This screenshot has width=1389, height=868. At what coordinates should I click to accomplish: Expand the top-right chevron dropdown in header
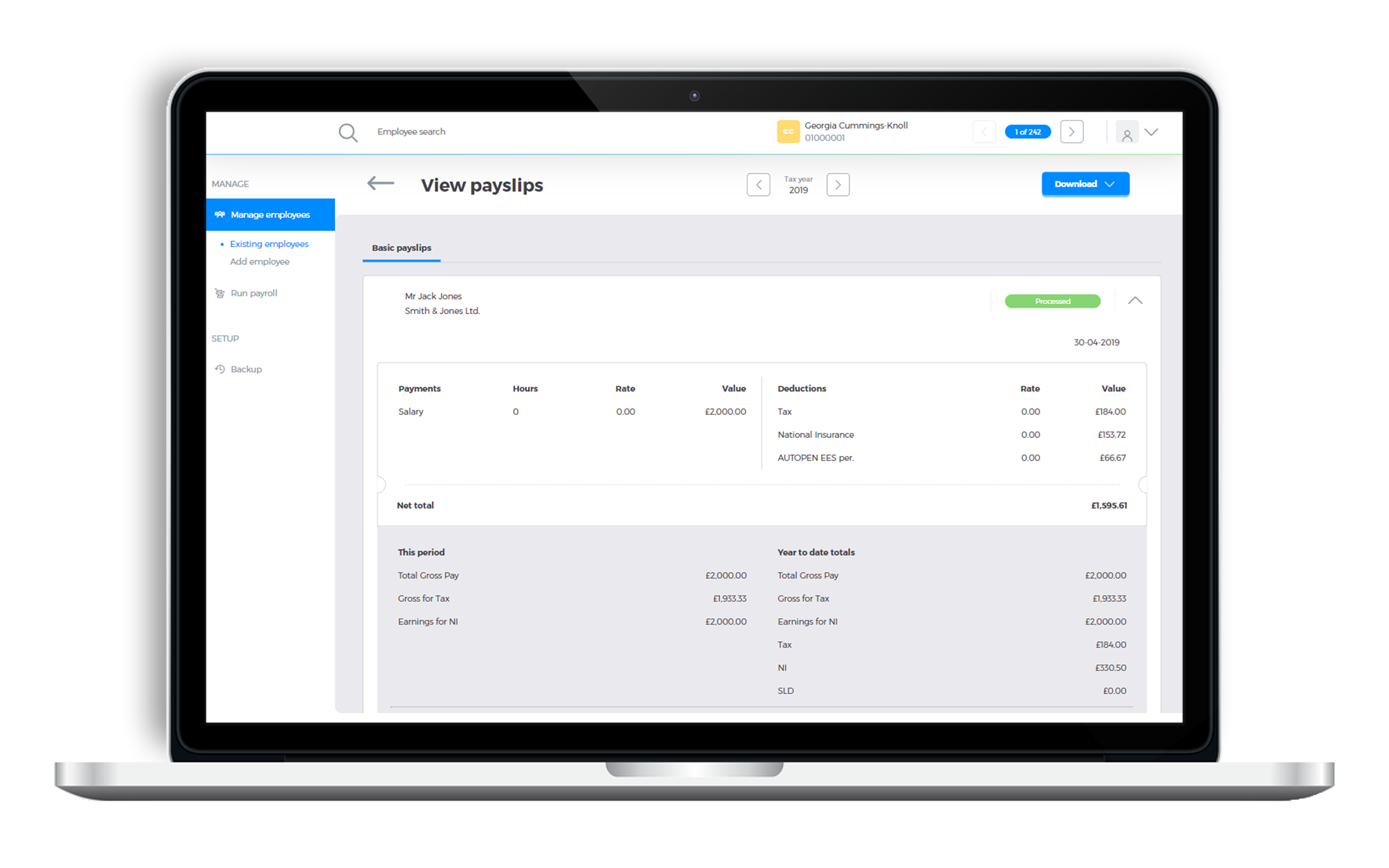click(1151, 131)
